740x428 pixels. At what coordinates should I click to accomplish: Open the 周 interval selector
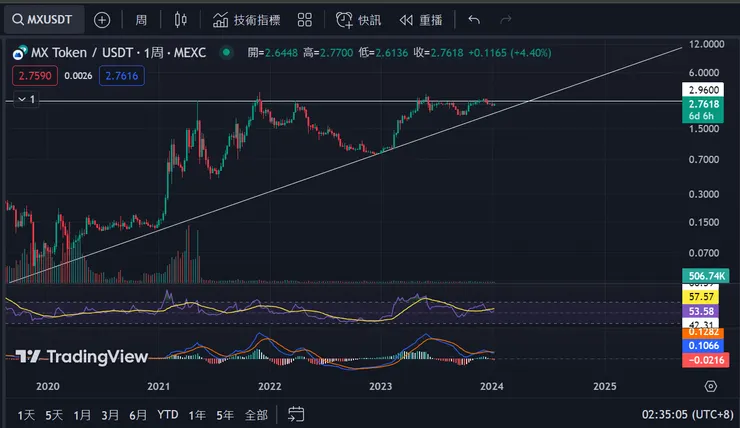[141, 20]
